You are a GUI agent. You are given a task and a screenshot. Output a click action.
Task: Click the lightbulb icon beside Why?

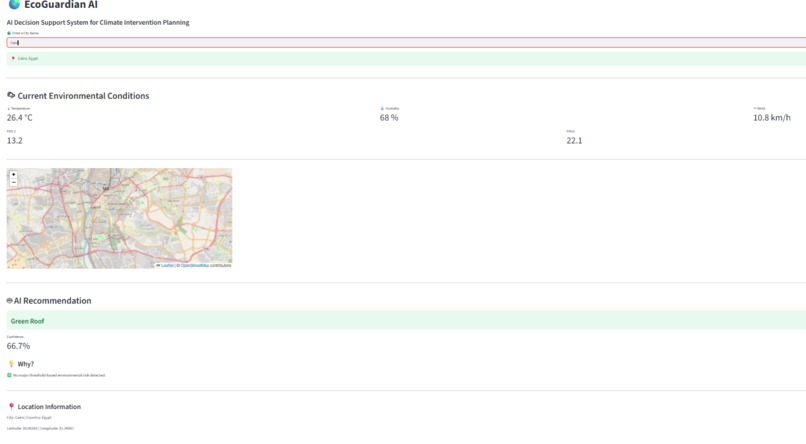coord(11,364)
